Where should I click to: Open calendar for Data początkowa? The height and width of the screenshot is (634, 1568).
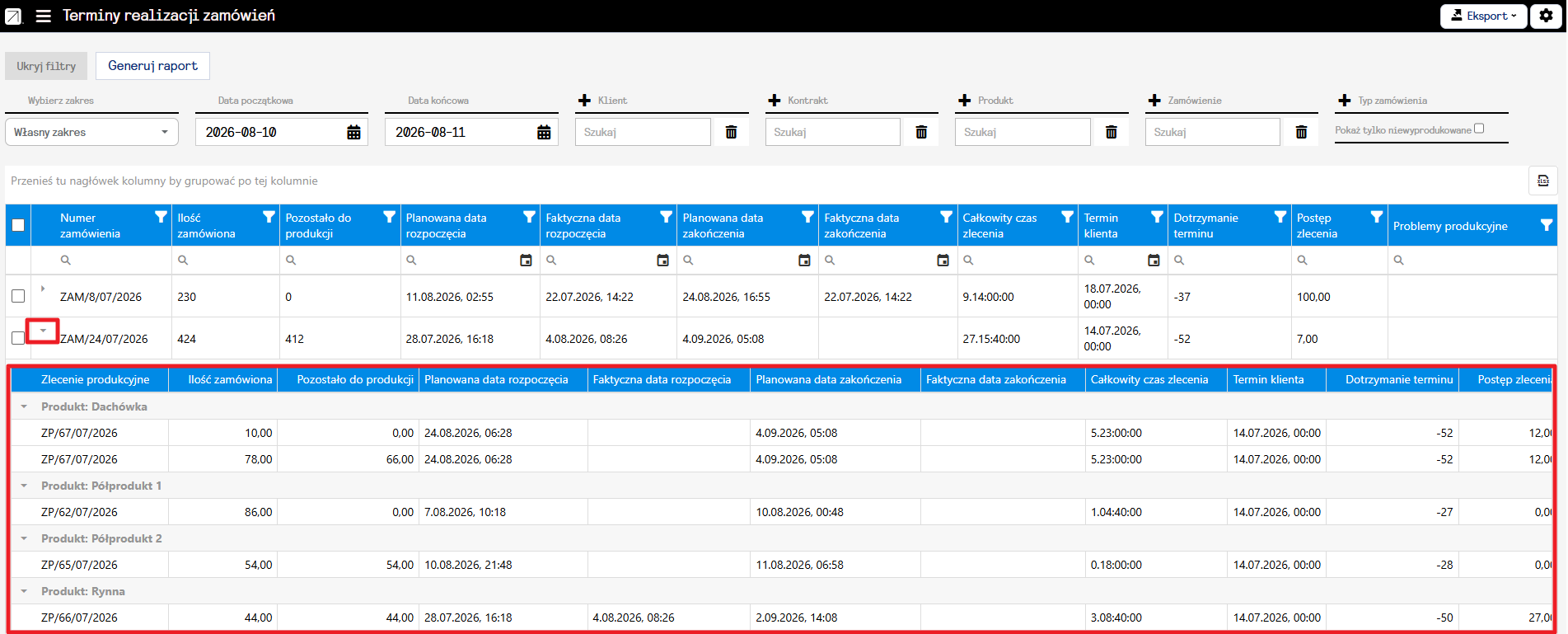(353, 132)
